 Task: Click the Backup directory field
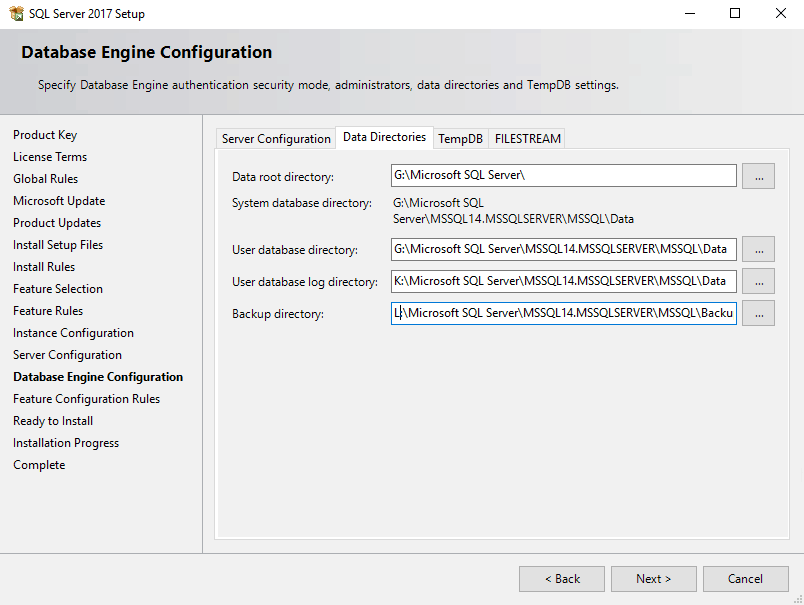point(564,313)
